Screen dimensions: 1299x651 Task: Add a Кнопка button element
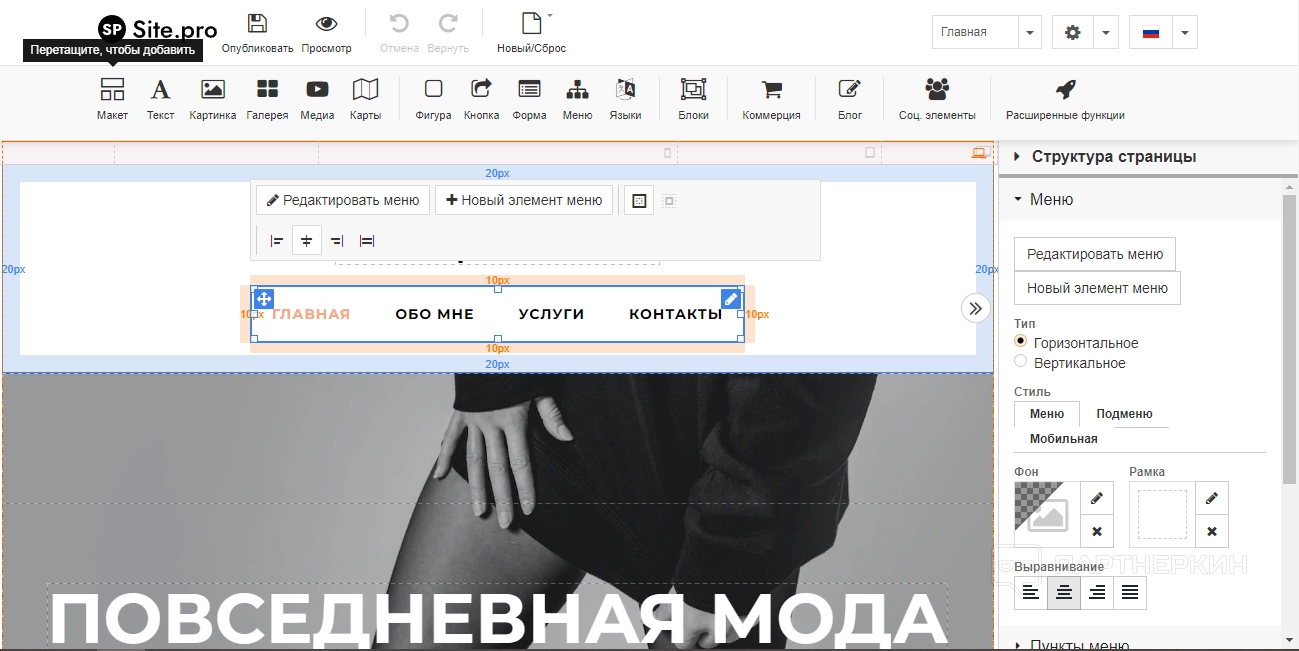click(481, 99)
